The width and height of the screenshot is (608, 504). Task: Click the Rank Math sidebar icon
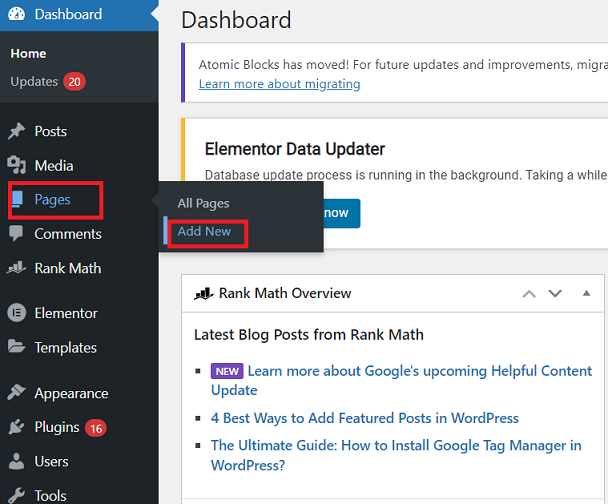click(16, 268)
